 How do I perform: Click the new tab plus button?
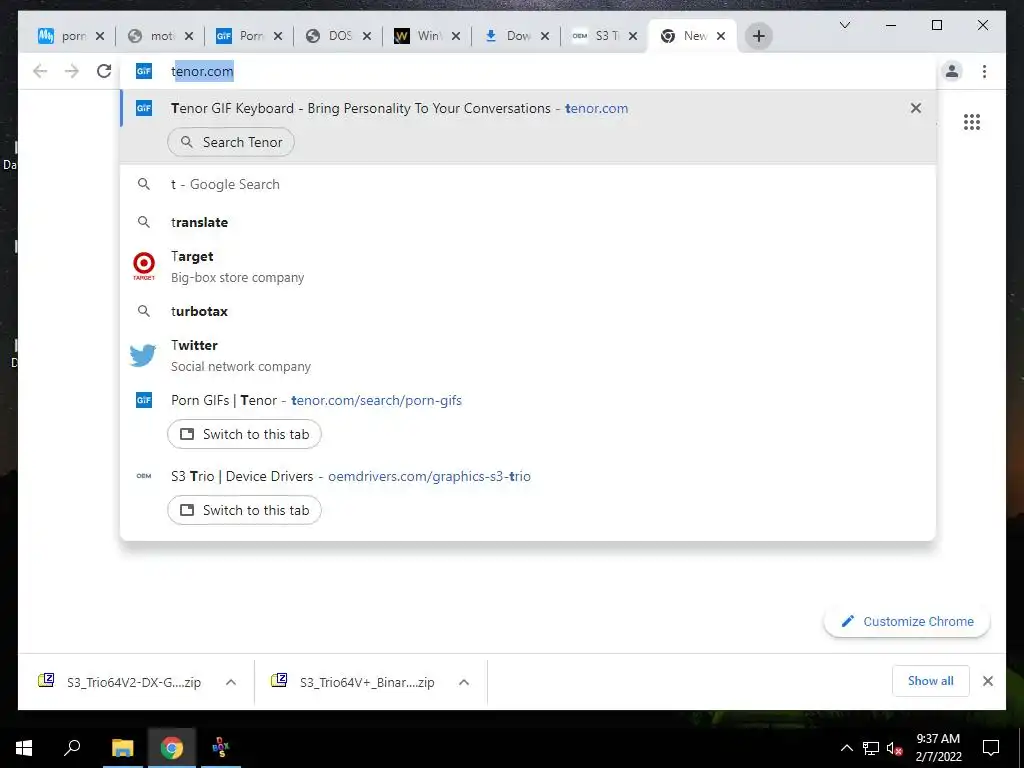pos(758,36)
